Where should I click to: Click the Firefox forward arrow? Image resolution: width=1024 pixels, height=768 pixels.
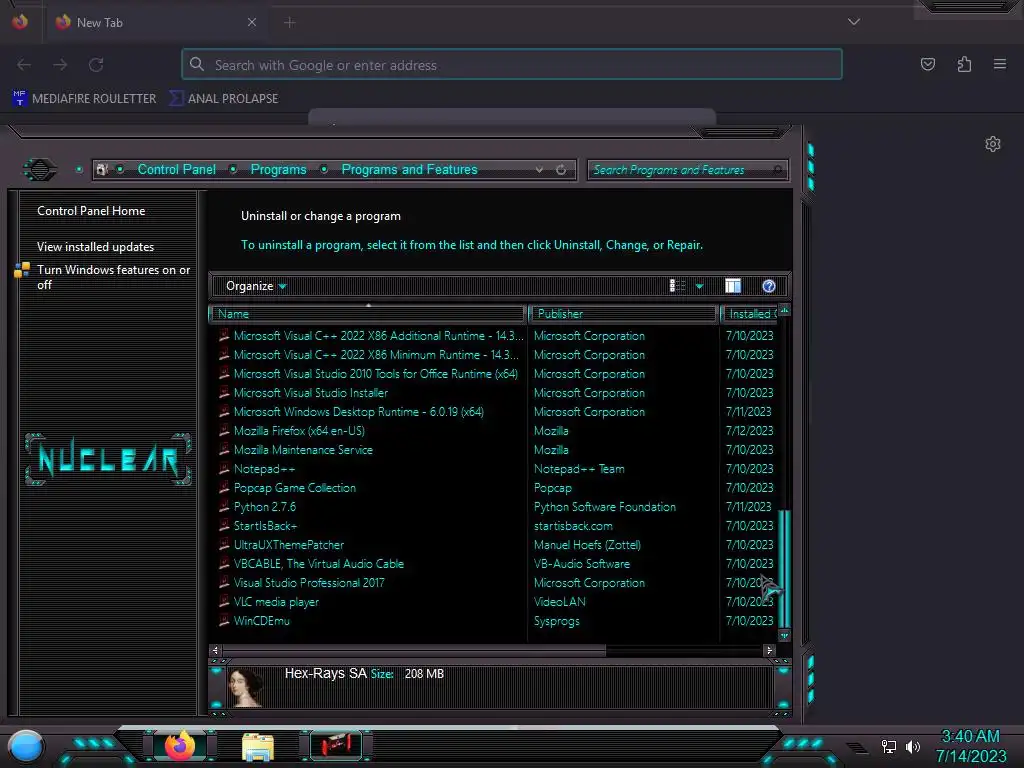click(x=60, y=64)
